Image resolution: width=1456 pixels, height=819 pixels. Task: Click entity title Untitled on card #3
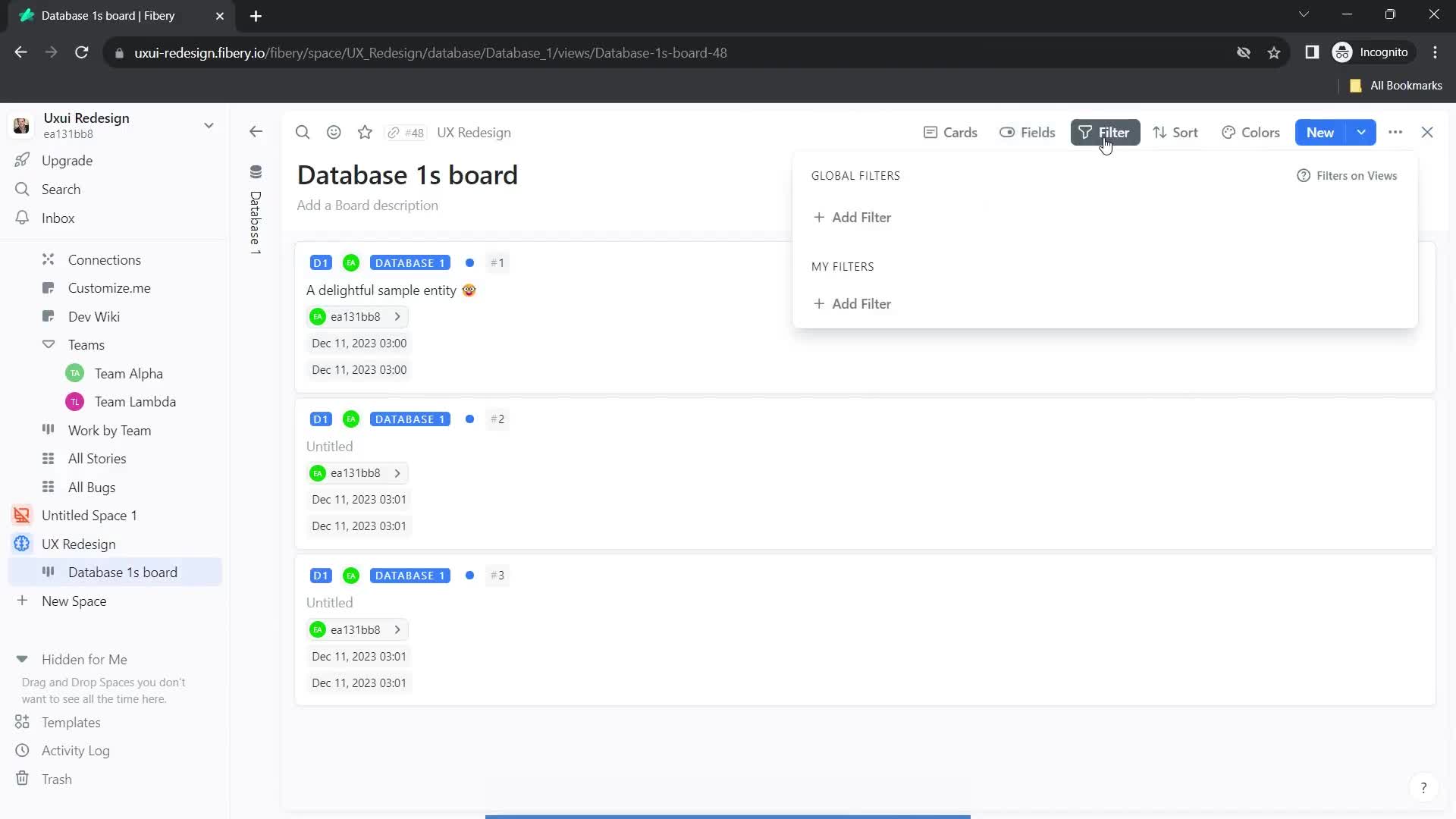pos(329,602)
